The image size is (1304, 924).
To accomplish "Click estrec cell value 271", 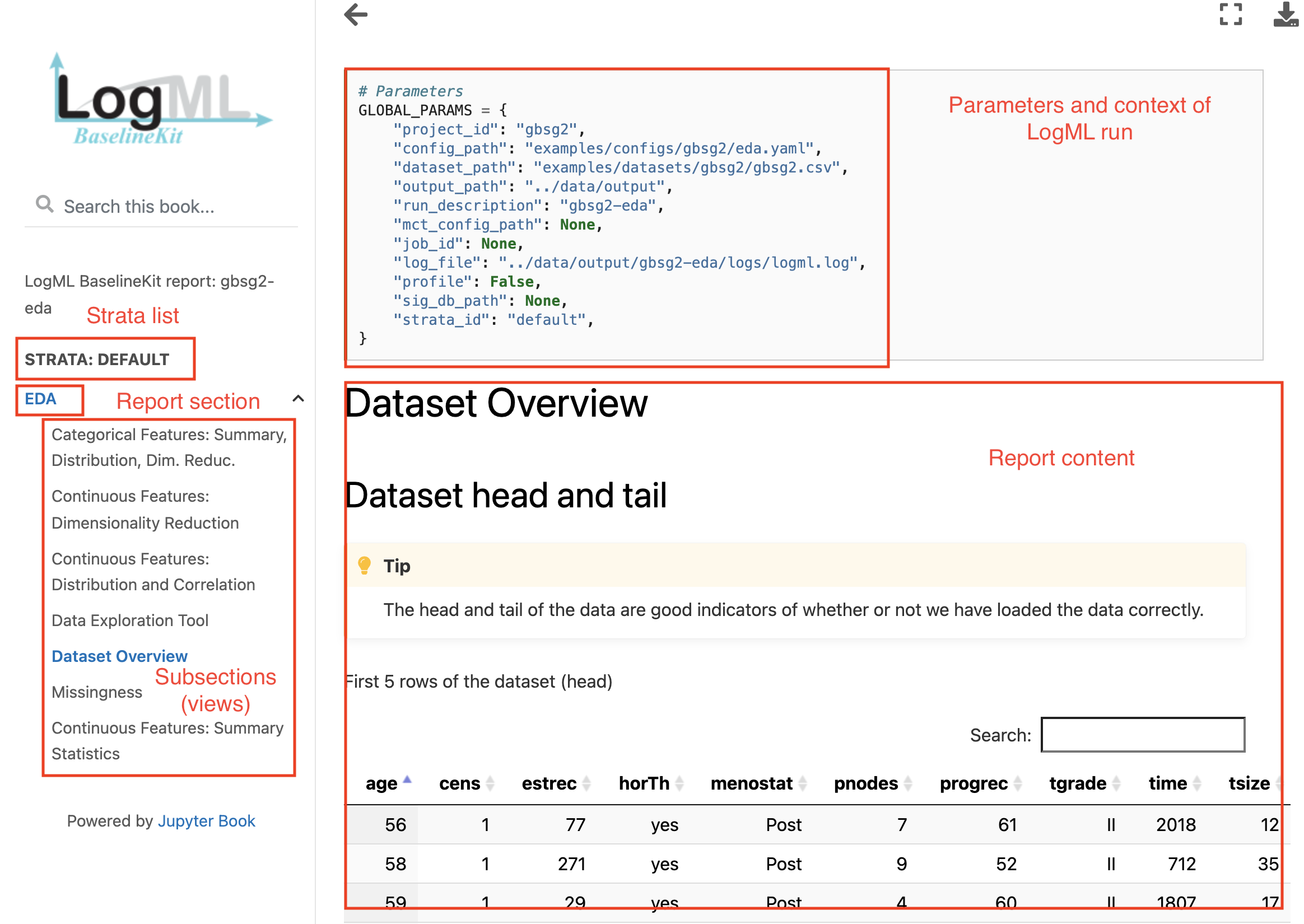I will 572,864.
